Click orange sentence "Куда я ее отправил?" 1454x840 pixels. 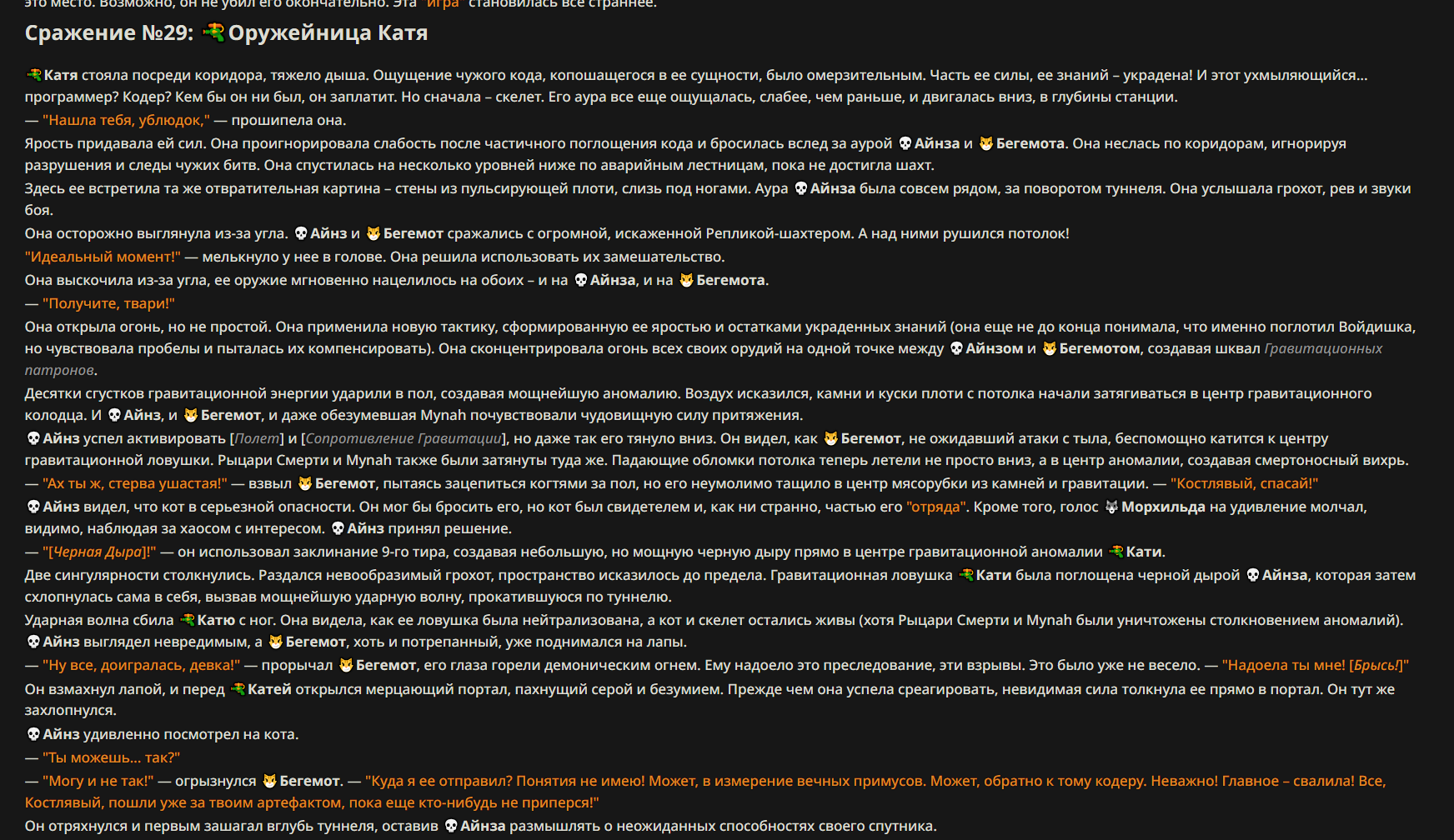[x=439, y=781]
